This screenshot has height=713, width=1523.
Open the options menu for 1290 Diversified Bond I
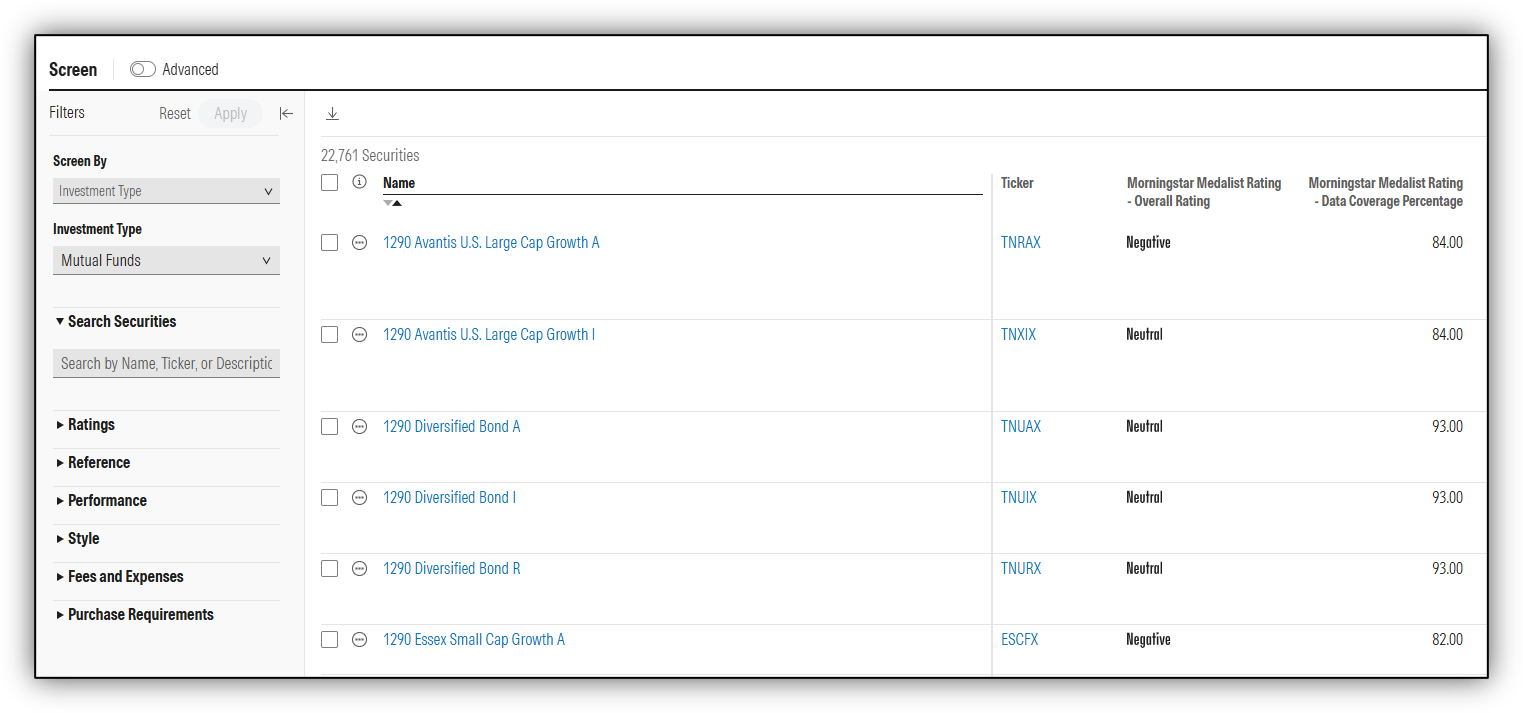(x=360, y=498)
